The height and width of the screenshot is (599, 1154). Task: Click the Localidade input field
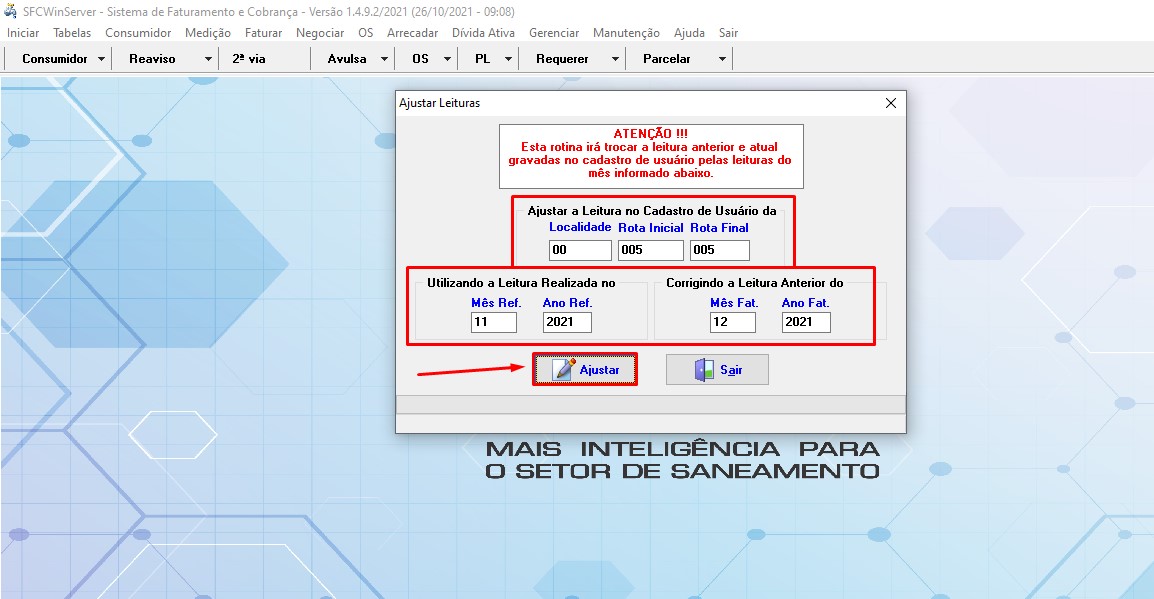pos(580,250)
